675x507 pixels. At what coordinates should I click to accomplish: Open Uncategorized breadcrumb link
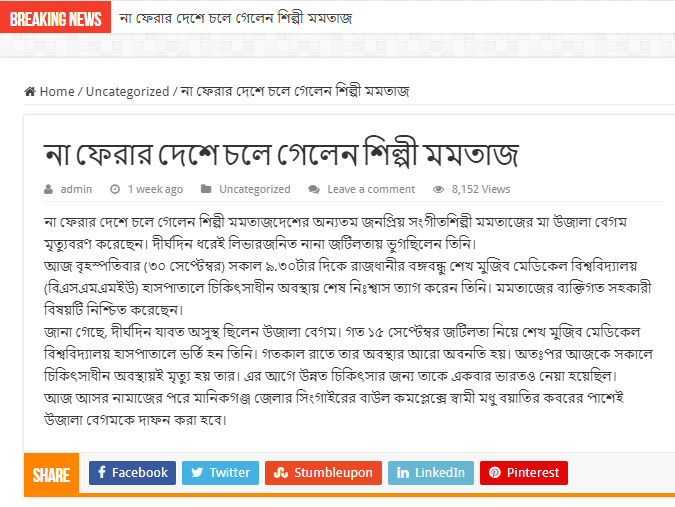coord(127,92)
